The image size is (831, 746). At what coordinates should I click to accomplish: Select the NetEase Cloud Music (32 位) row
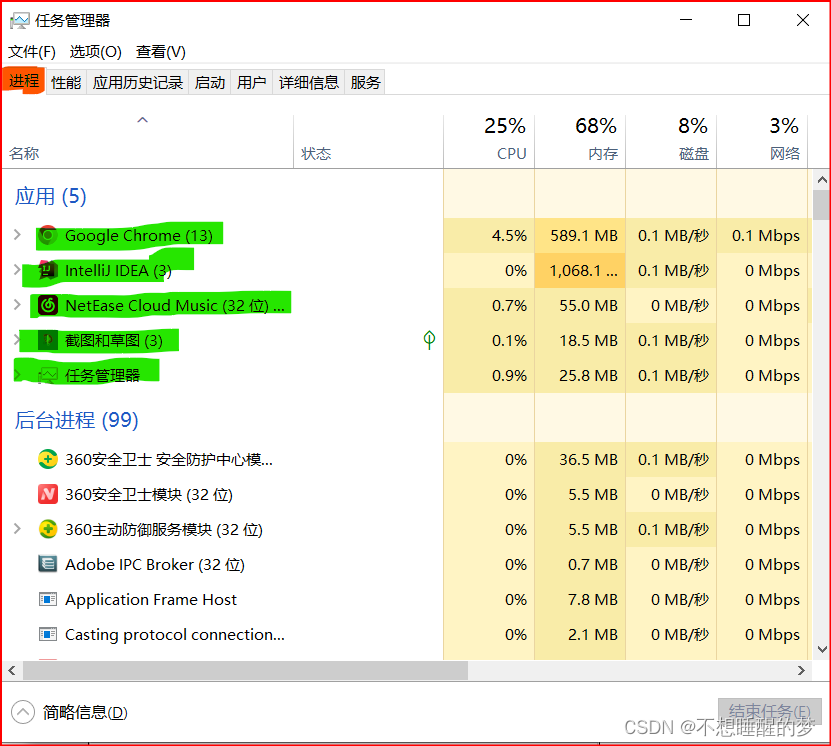[406, 305]
